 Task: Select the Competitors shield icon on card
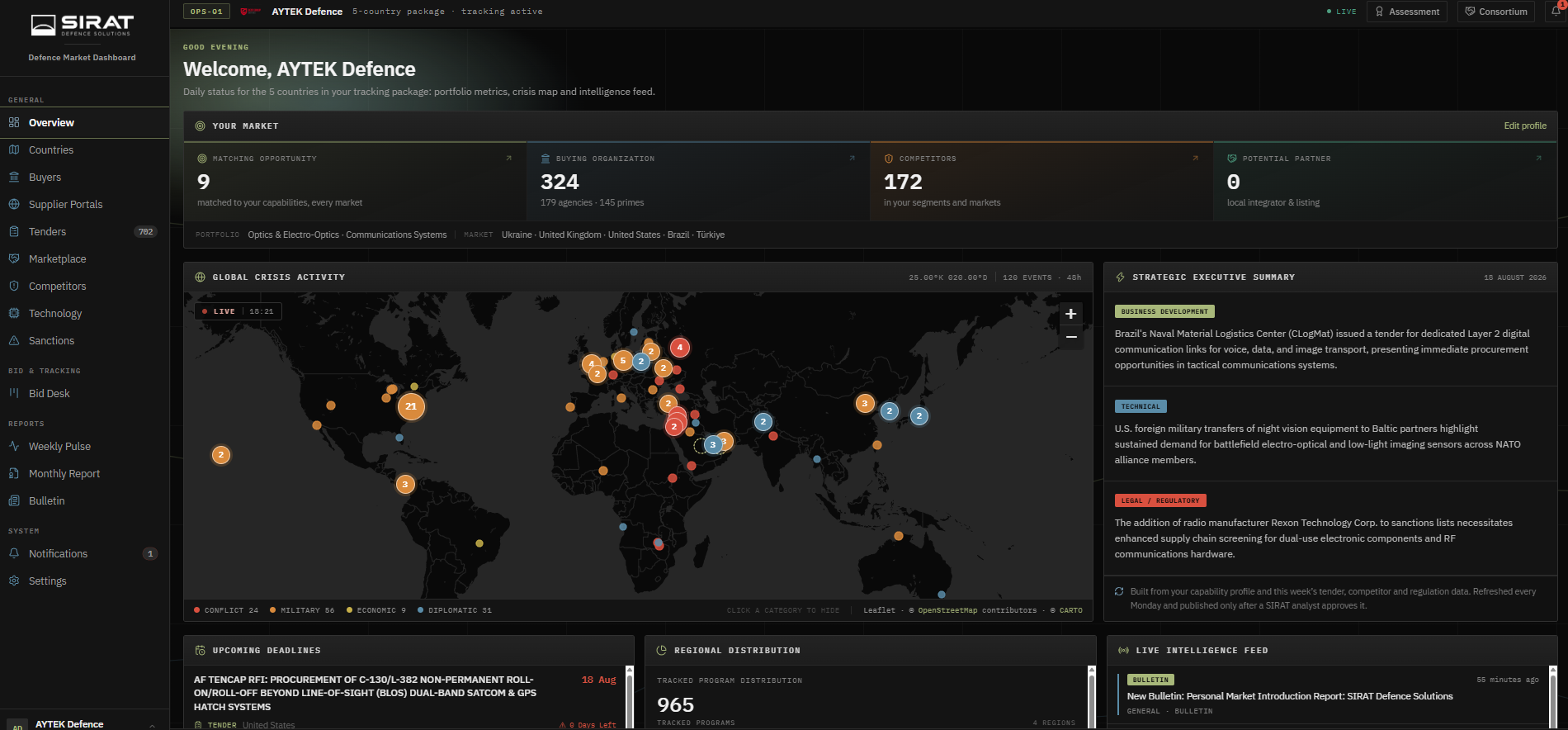point(889,159)
